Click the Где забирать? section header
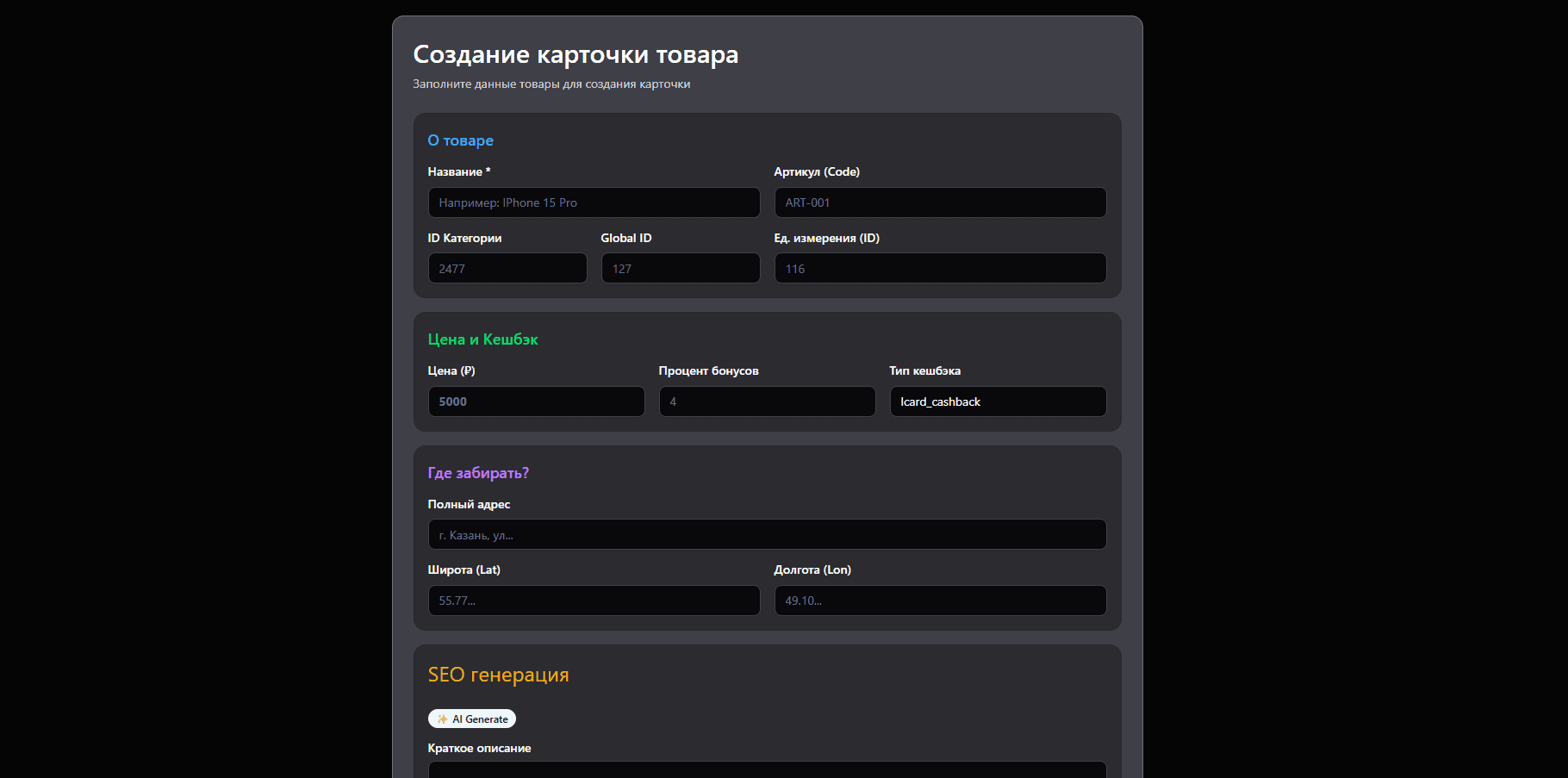 (478, 472)
